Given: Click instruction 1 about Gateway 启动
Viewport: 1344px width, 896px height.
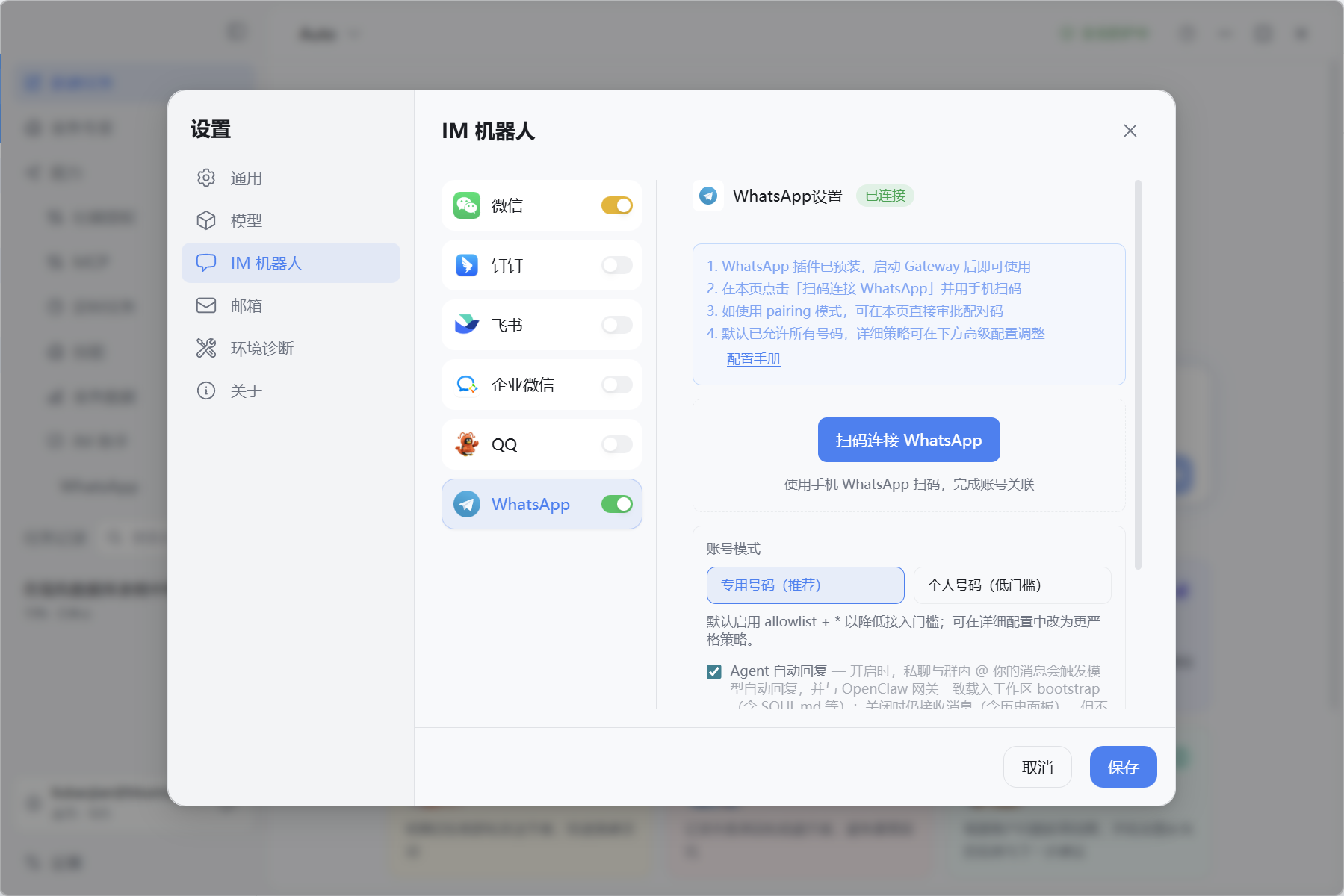Looking at the screenshot, I should click(x=869, y=267).
